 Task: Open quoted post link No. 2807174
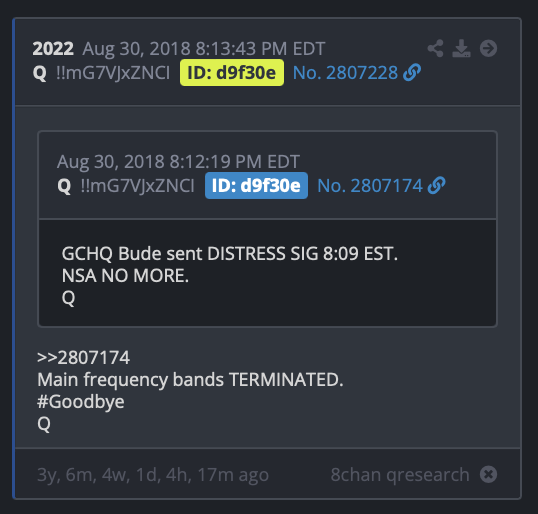[x=370, y=186]
